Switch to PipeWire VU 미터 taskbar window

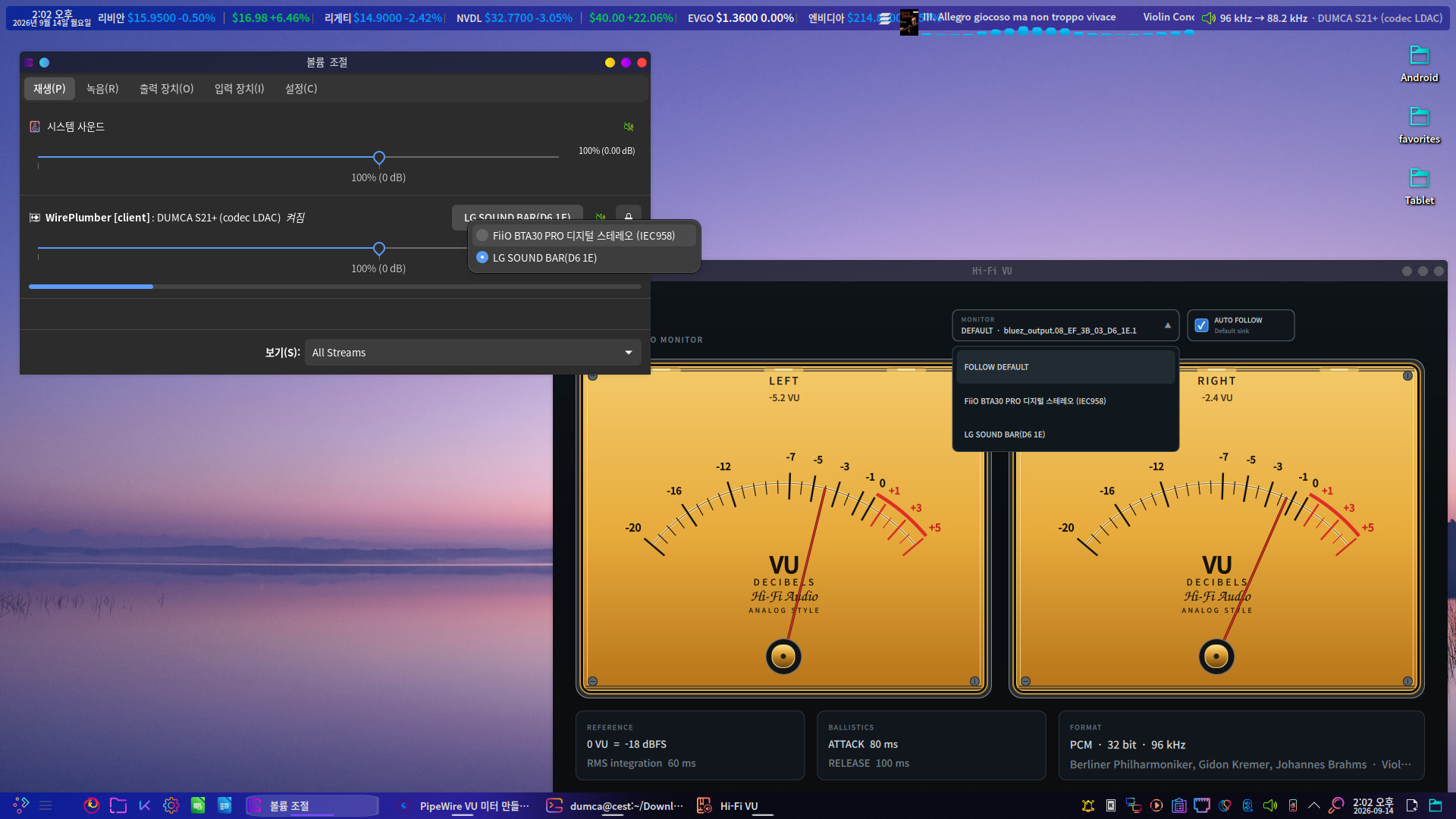pos(463,805)
